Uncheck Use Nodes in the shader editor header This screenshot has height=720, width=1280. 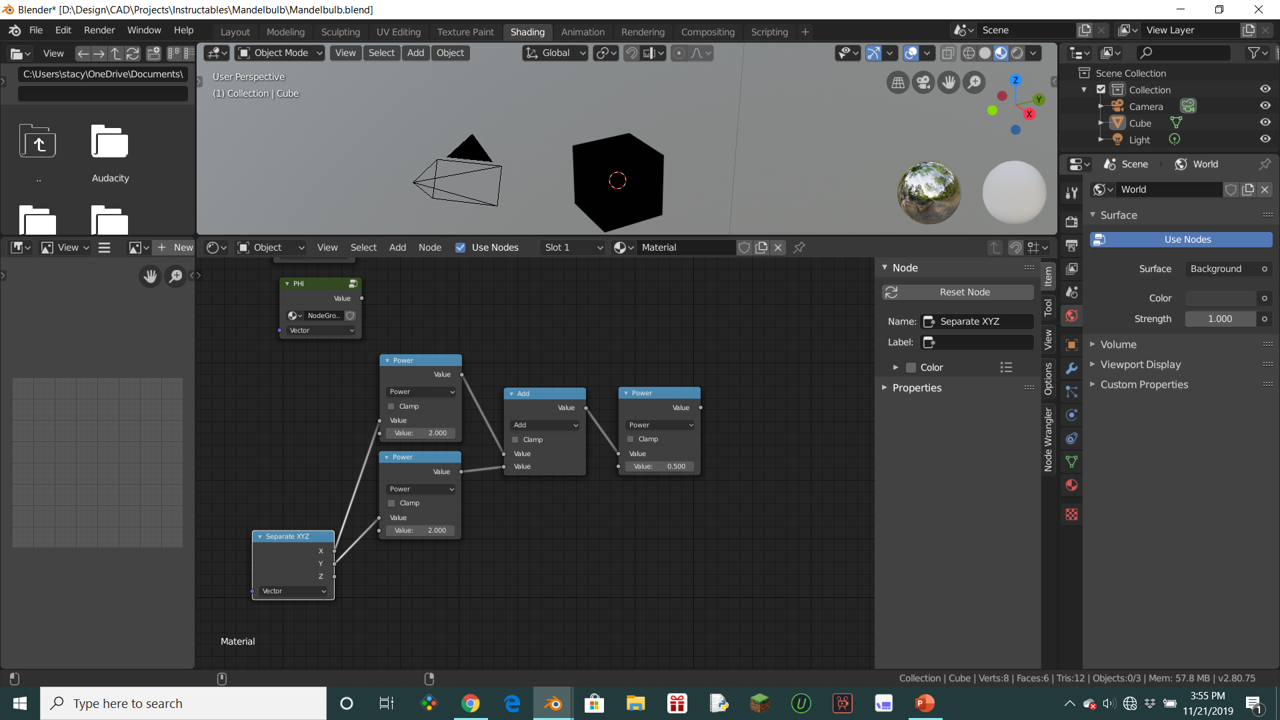click(461, 247)
